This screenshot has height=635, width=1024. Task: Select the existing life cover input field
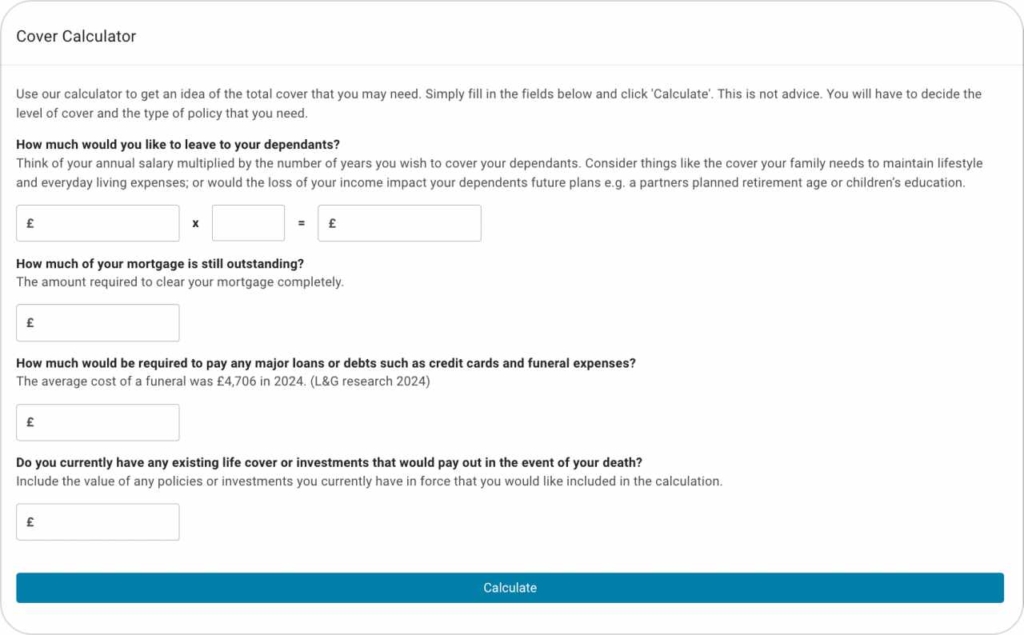(97, 521)
